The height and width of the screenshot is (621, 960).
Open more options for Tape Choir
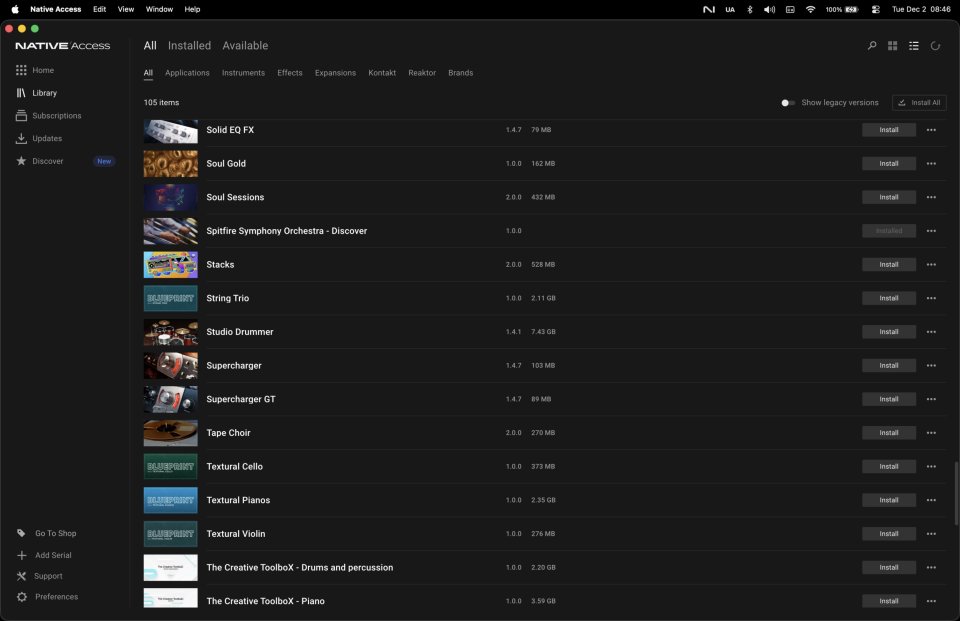coord(931,432)
